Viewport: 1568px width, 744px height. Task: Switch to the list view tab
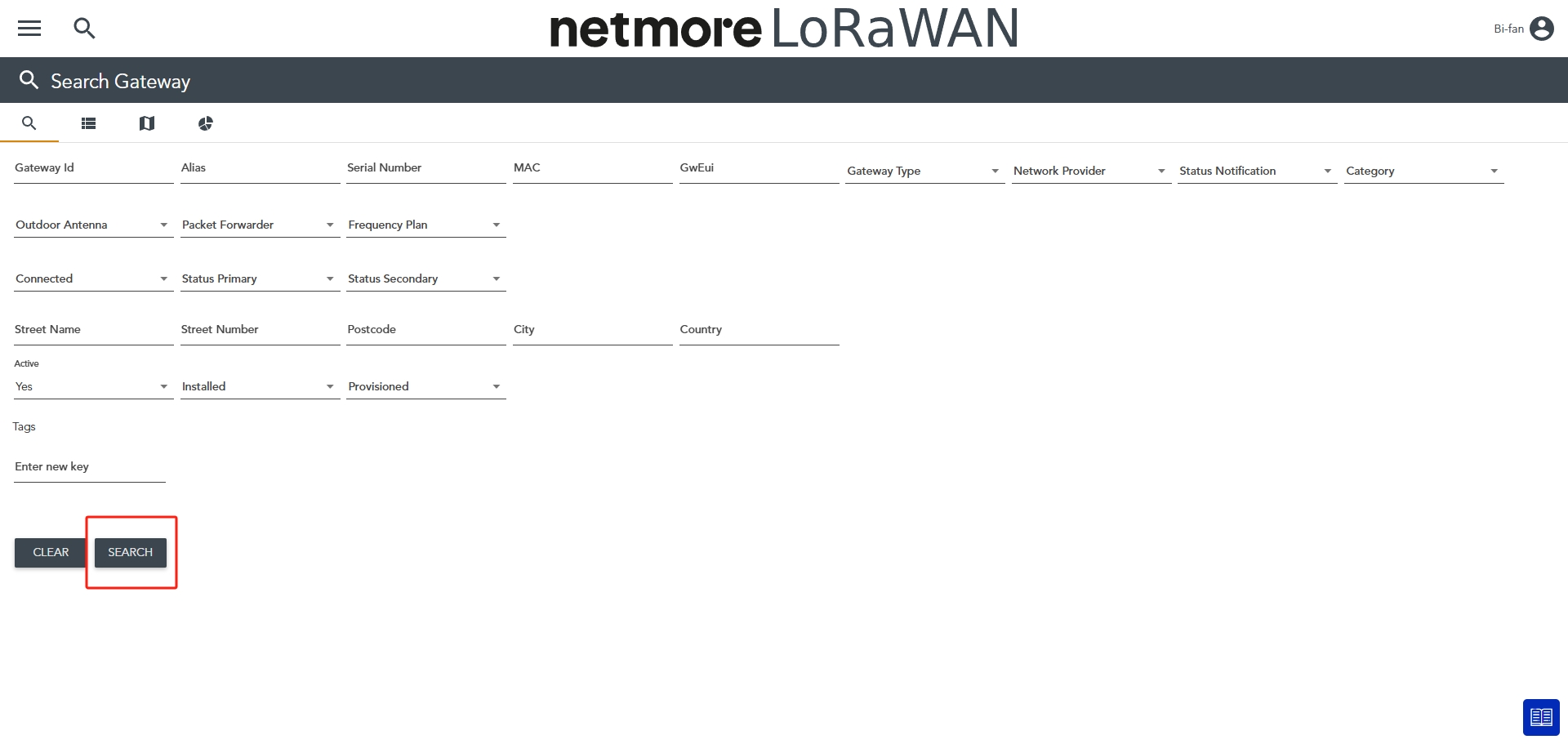tap(88, 123)
